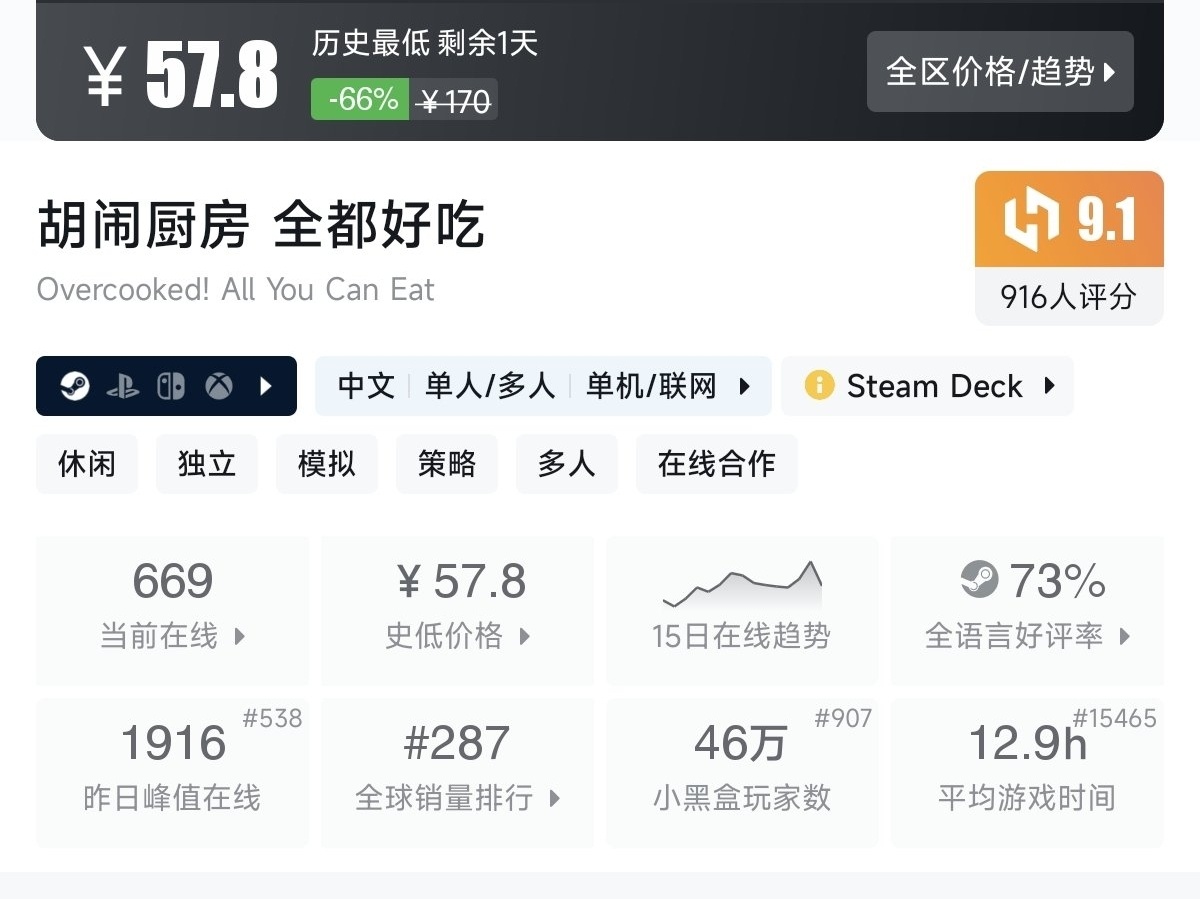Image resolution: width=1200 pixels, height=899 pixels.
Task: Open 全语言好评率 review rating details
Action: pos(1027,610)
